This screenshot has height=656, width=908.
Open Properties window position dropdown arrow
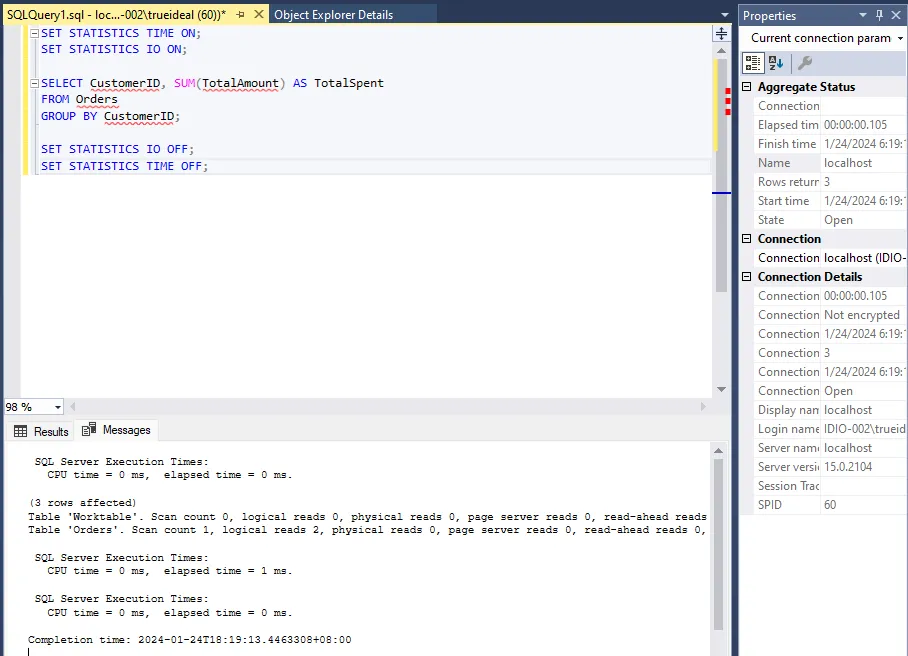pos(863,15)
